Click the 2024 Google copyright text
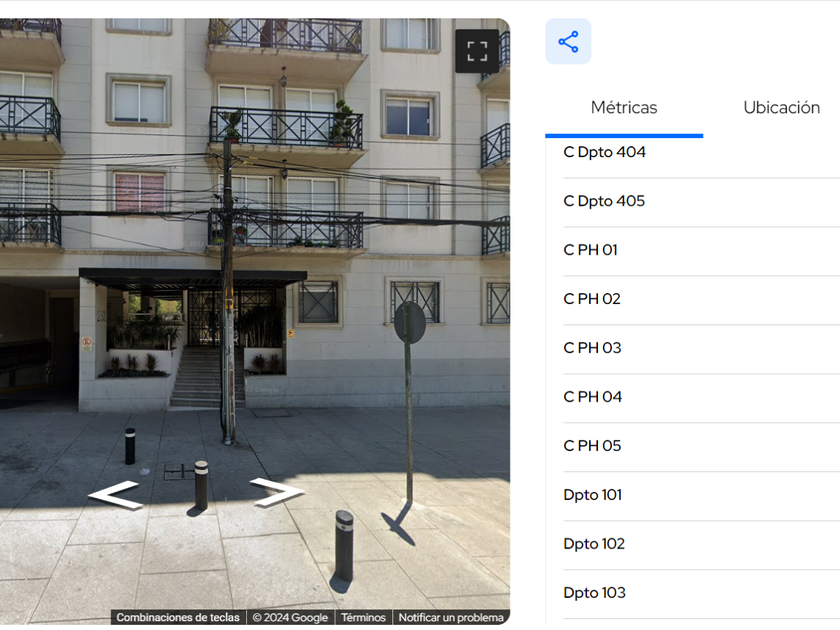Viewport: 840px width, 630px height. point(290,617)
